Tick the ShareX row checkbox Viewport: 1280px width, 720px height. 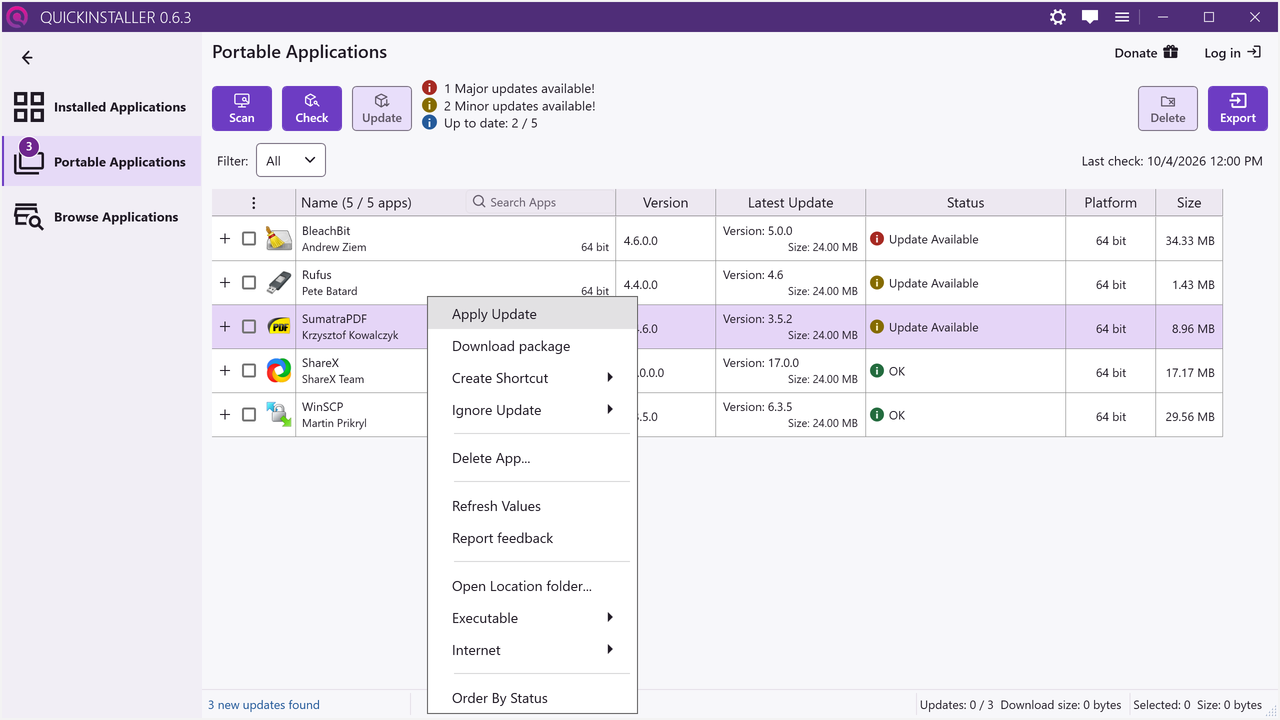249,371
